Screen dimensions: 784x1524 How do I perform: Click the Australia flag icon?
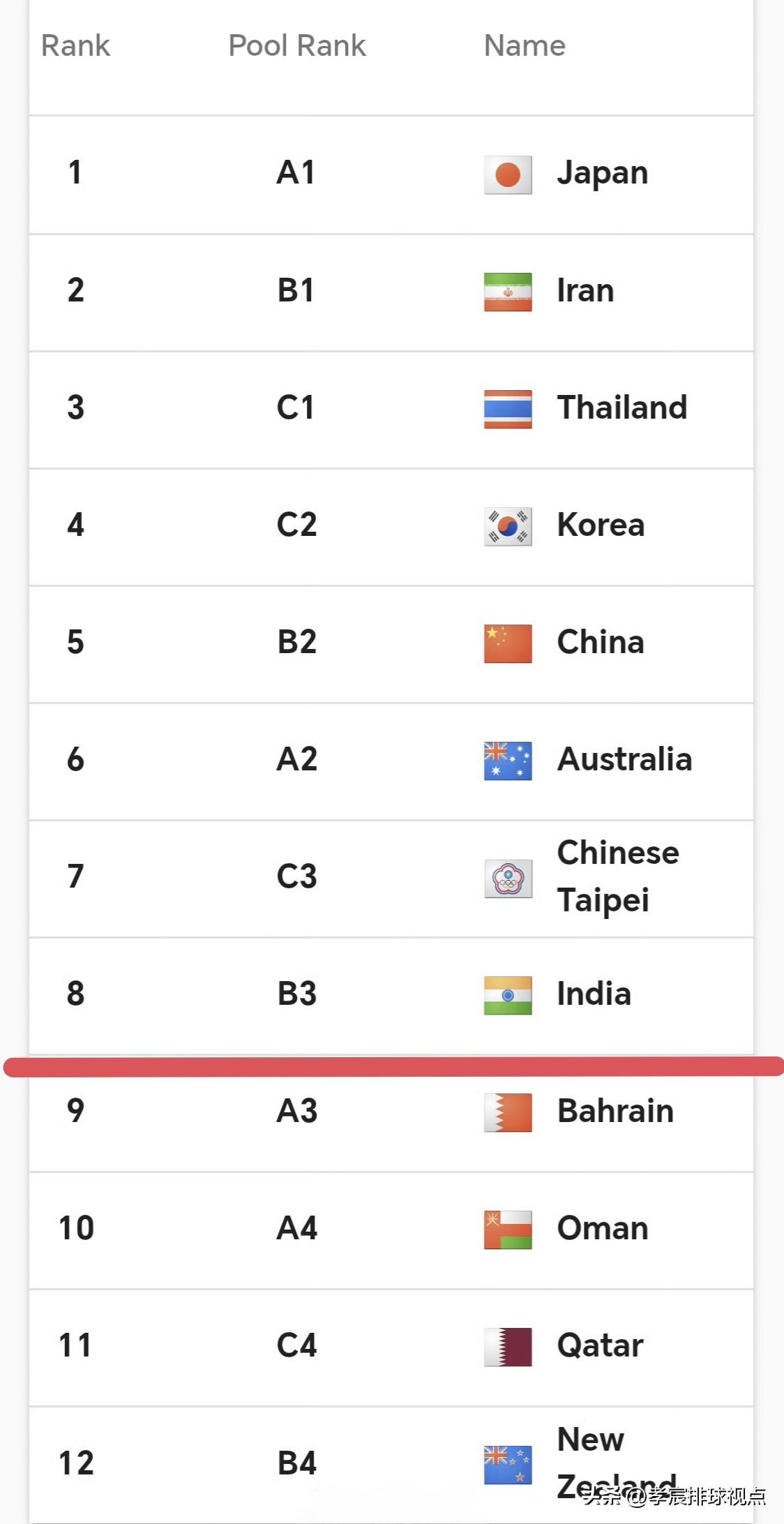click(x=508, y=761)
